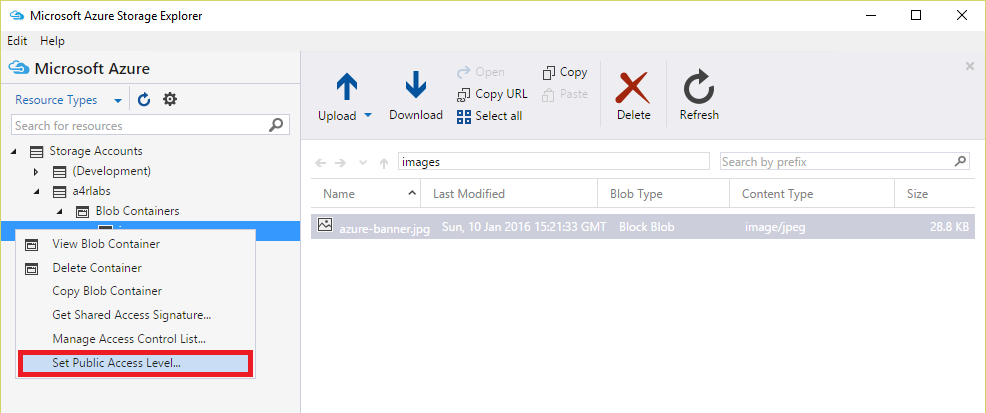The height and width of the screenshot is (413, 986).
Task: Click the red Delete X icon
Action: [x=633, y=87]
